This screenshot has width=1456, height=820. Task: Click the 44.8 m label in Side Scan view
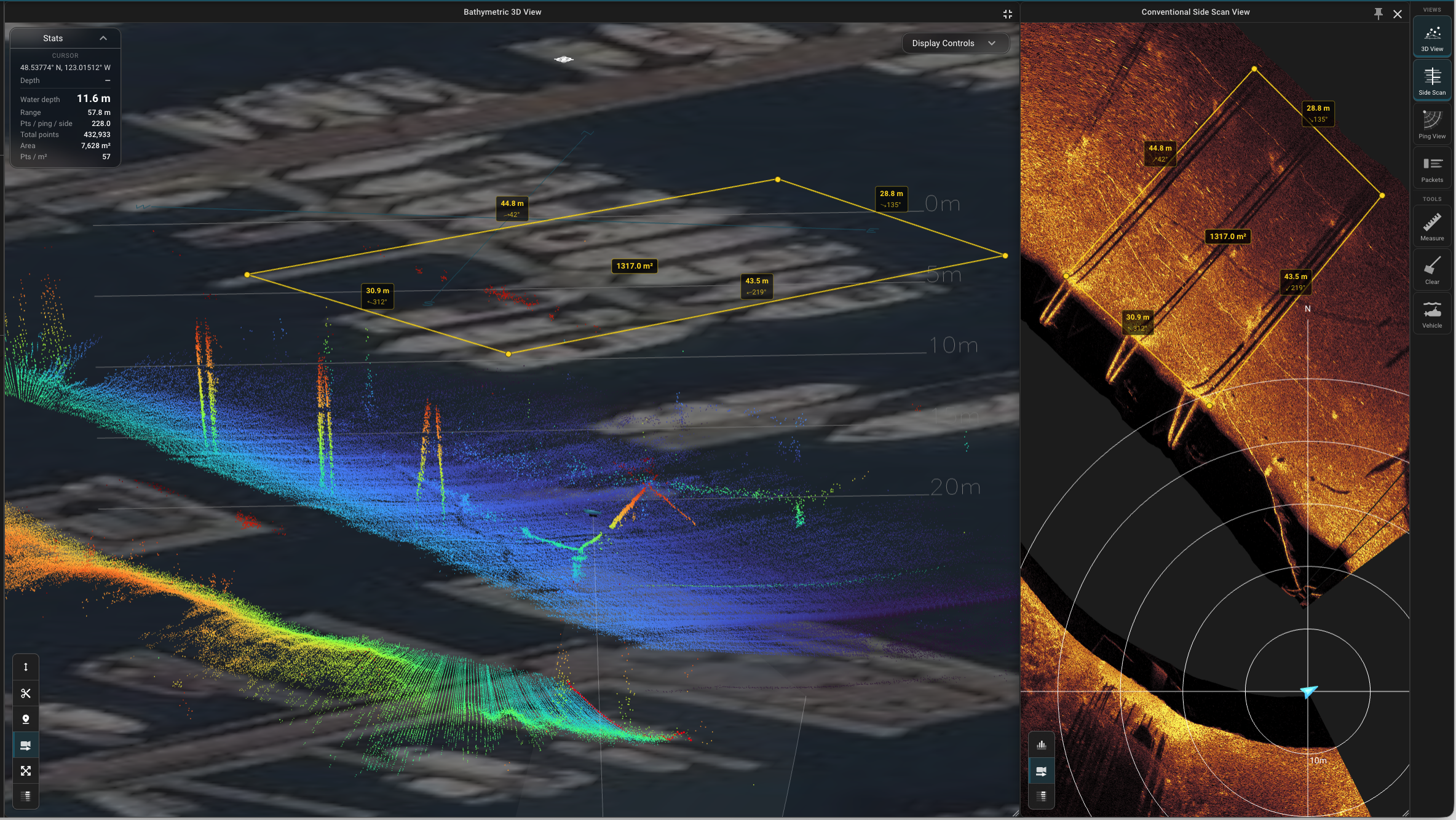pyautogui.click(x=1160, y=154)
